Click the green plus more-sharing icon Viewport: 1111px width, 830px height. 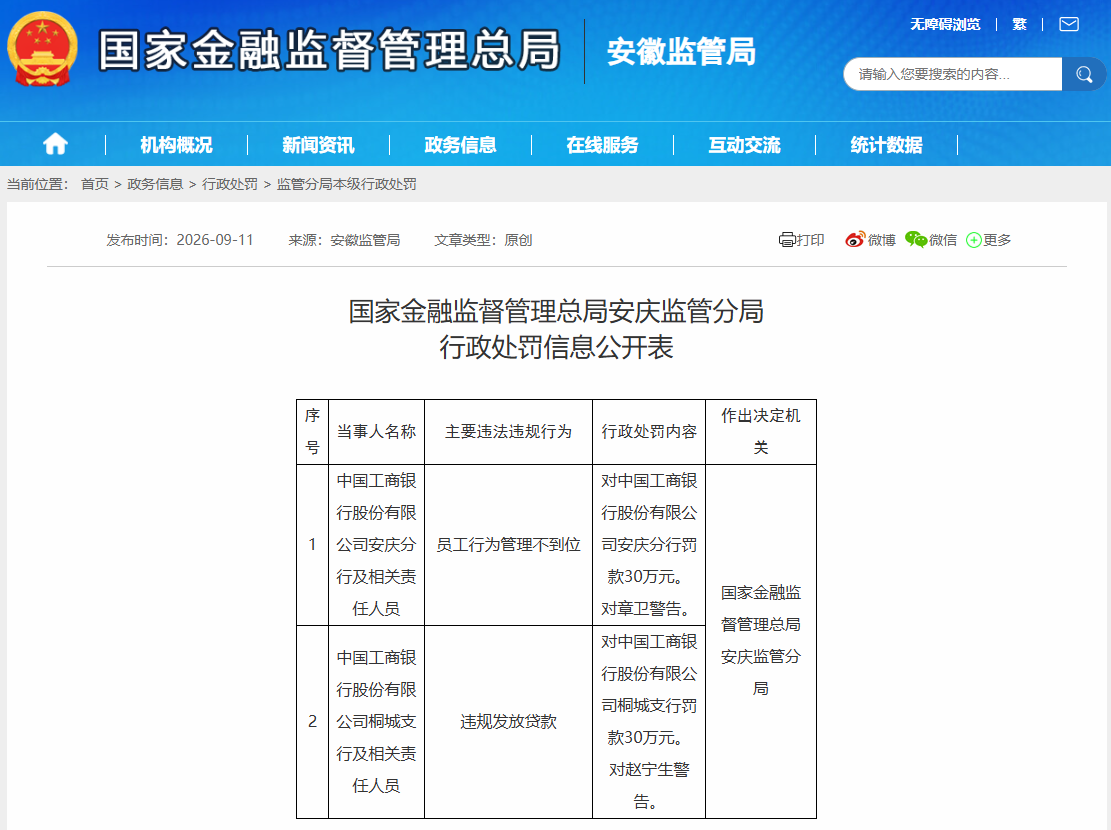[974, 240]
